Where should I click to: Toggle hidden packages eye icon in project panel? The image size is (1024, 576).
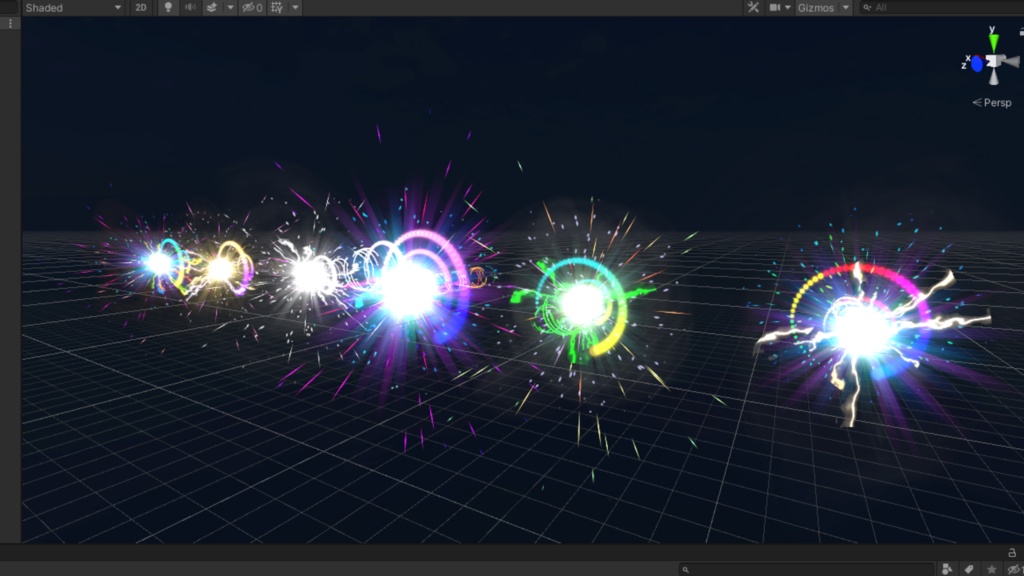point(1014,569)
